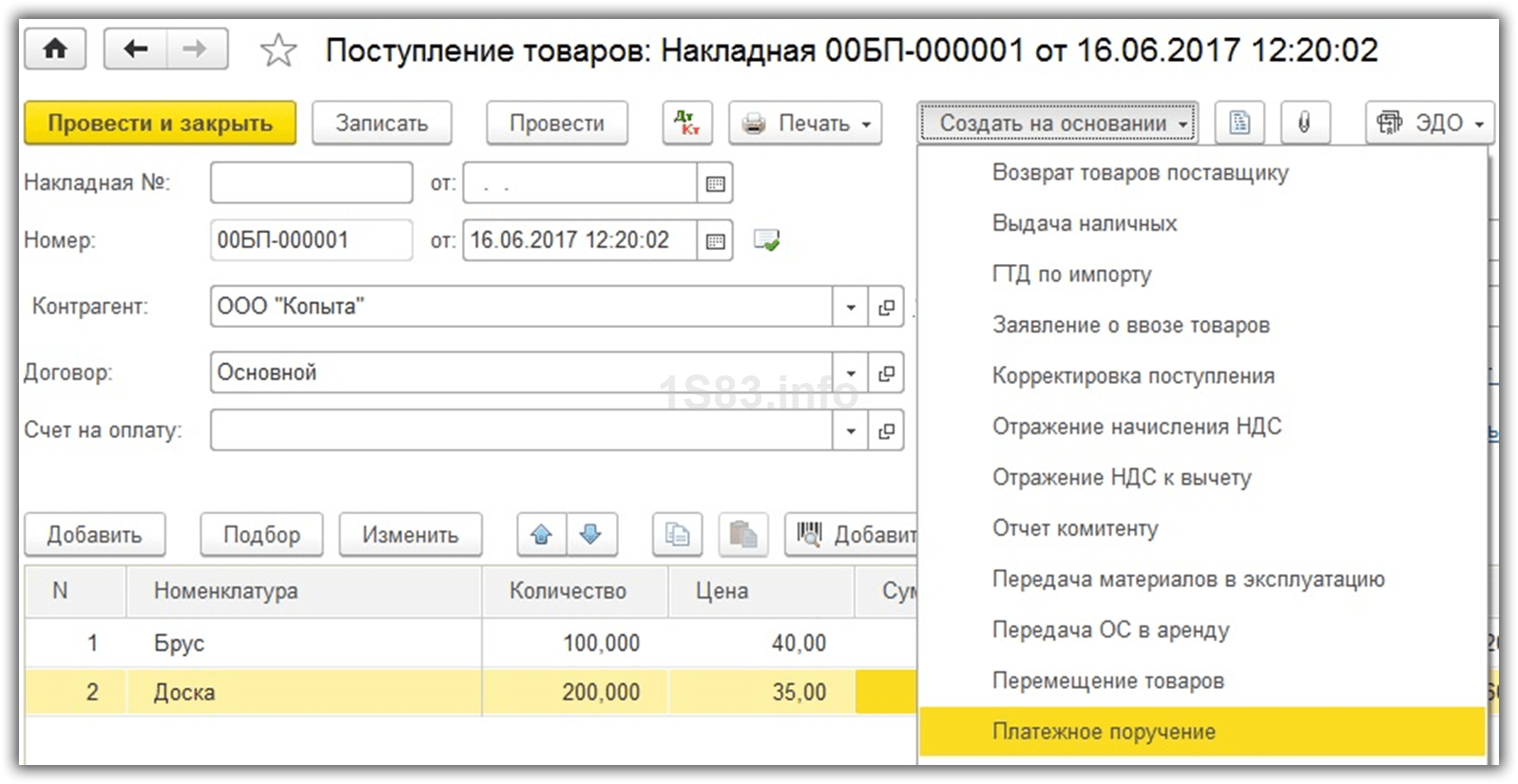Open calendar picker for Номер date
Viewport: 1518px width, 784px height.
716,241
